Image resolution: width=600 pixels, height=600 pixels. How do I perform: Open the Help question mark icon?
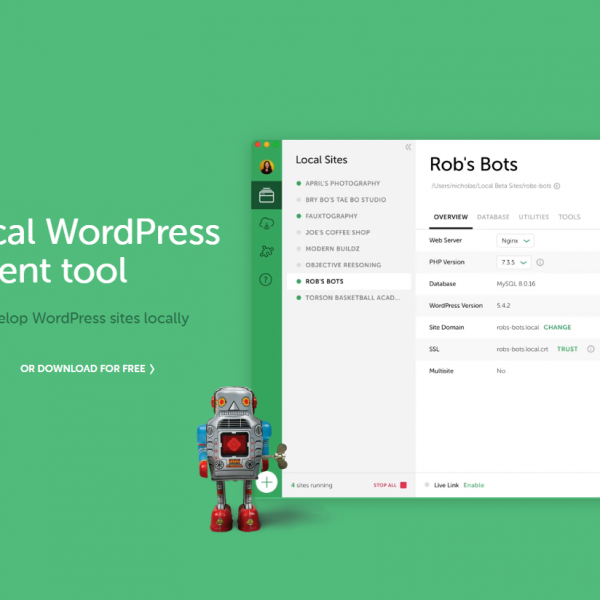pos(266,280)
